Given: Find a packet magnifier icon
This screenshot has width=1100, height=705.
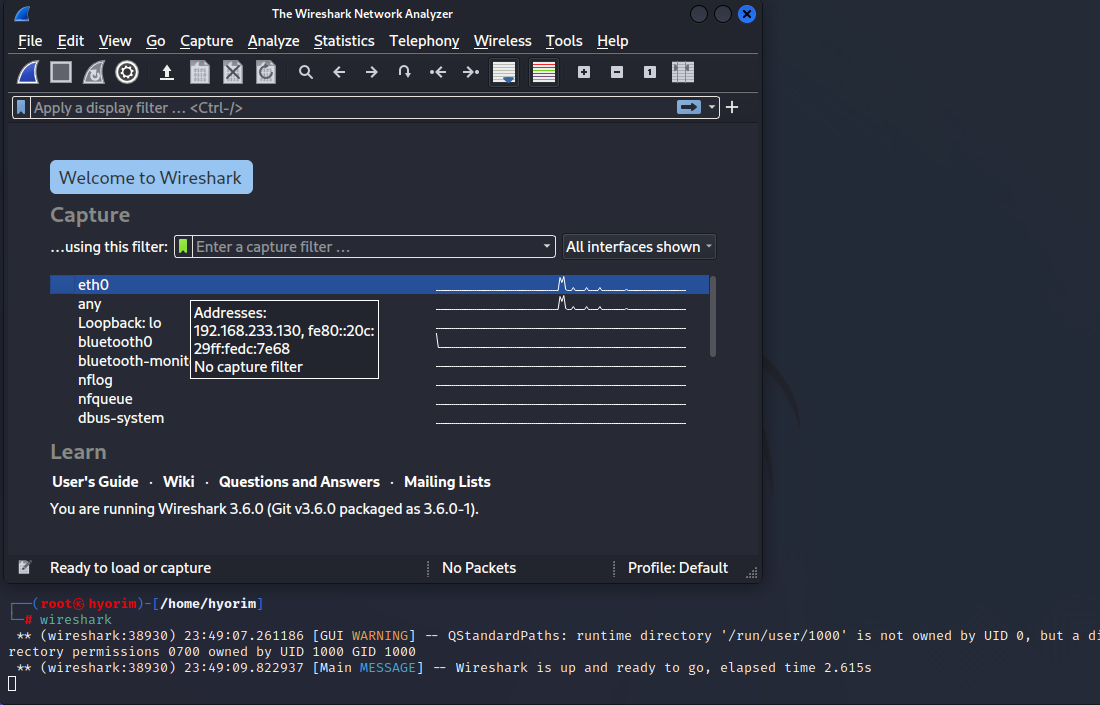Looking at the screenshot, I should click(x=306, y=72).
